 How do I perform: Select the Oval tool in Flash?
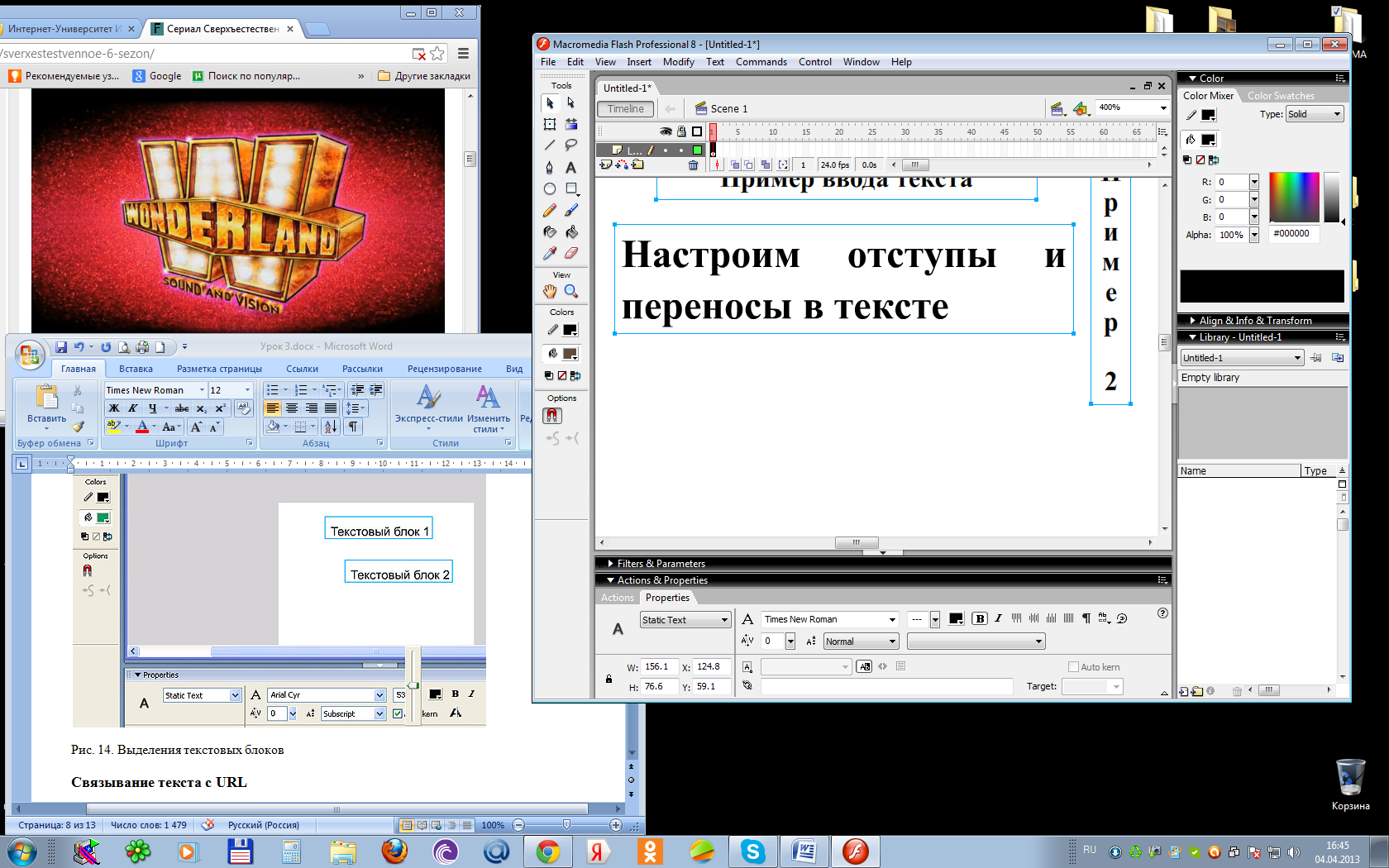point(550,188)
